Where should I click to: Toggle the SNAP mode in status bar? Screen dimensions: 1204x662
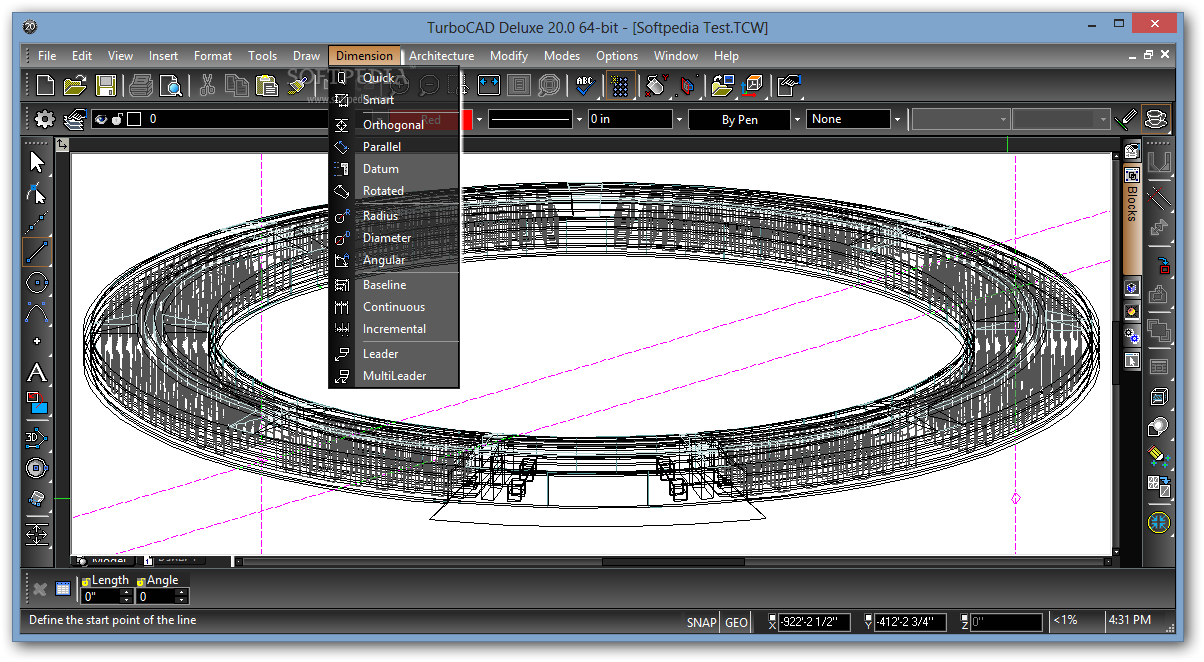[x=702, y=622]
